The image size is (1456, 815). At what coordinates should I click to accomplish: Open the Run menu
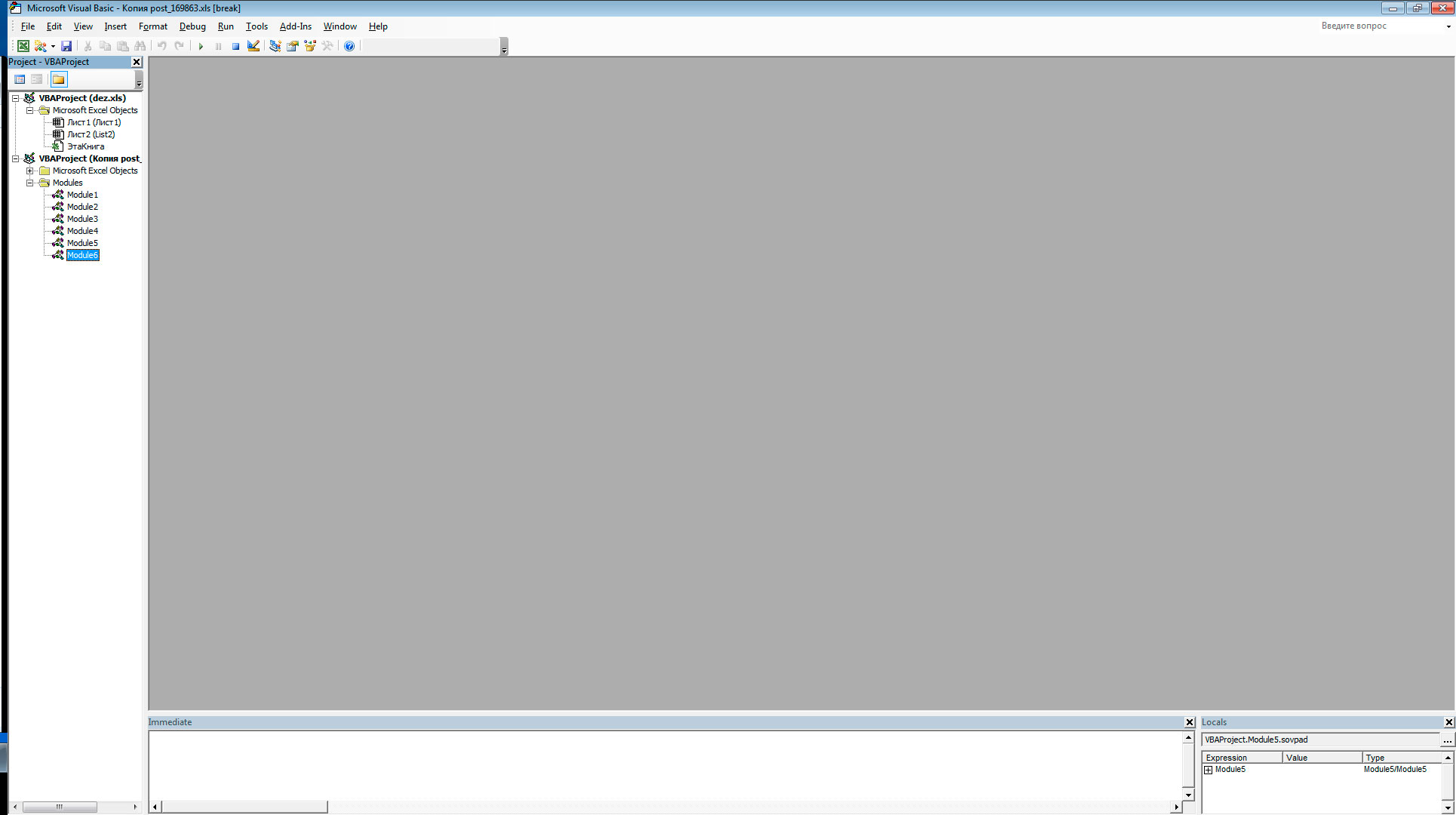(226, 26)
